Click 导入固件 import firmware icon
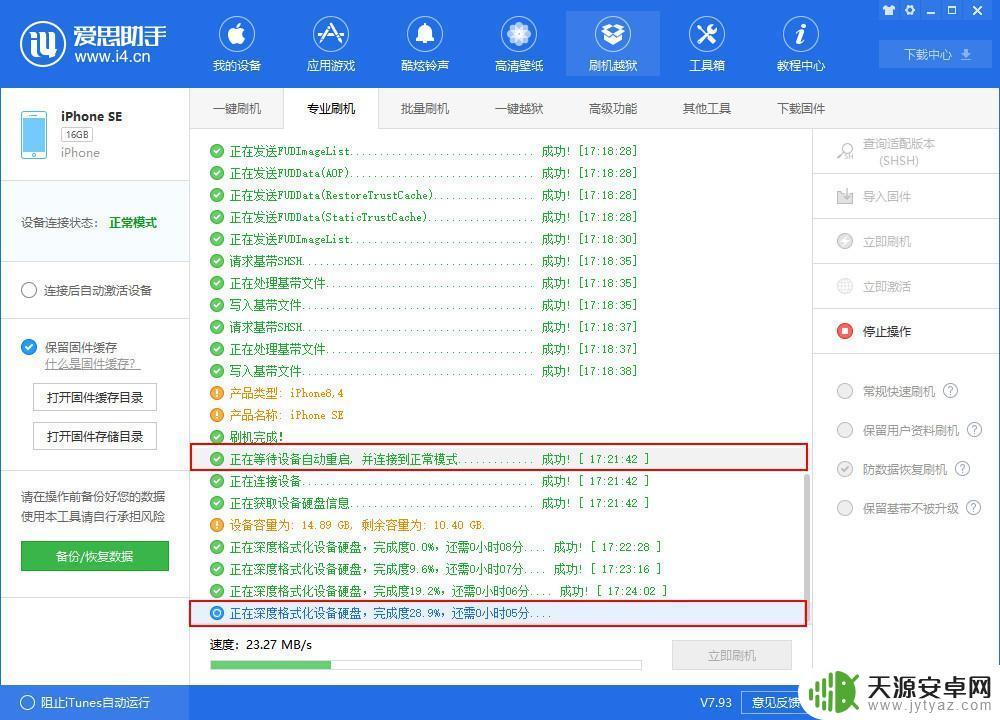 click(x=844, y=196)
